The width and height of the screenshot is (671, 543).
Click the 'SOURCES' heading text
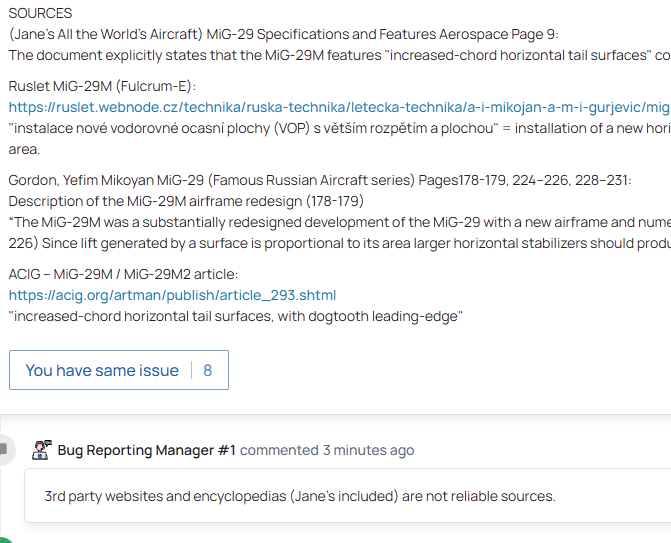point(40,13)
